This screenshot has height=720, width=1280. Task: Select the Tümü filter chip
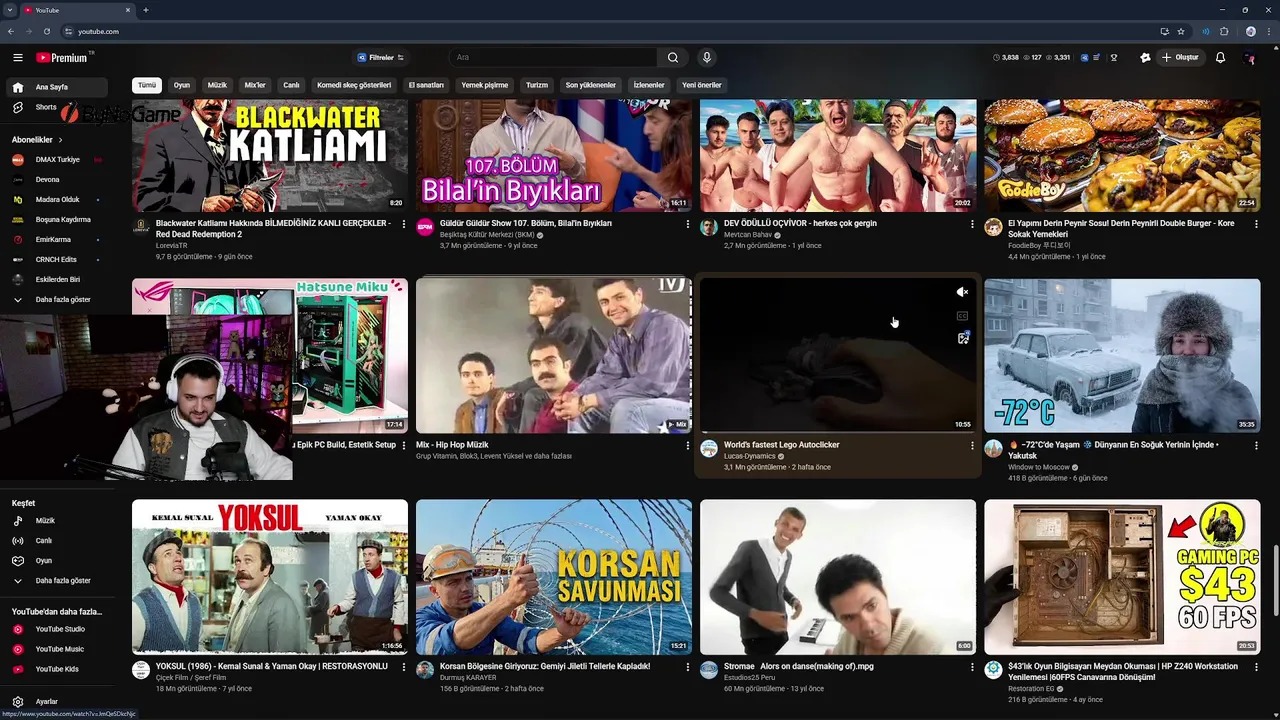point(147,85)
